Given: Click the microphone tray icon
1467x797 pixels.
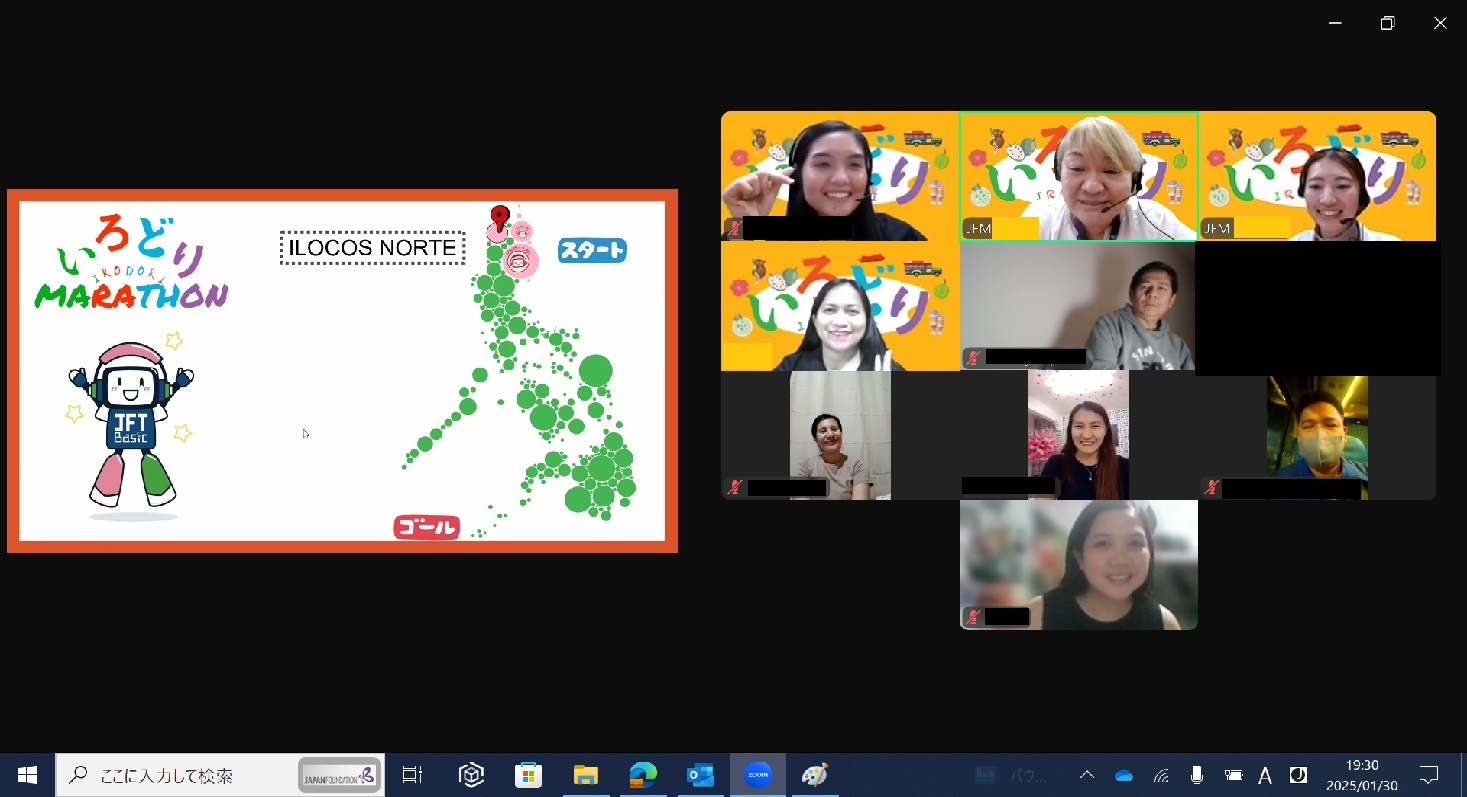Looking at the screenshot, I should click(x=1197, y=775).
